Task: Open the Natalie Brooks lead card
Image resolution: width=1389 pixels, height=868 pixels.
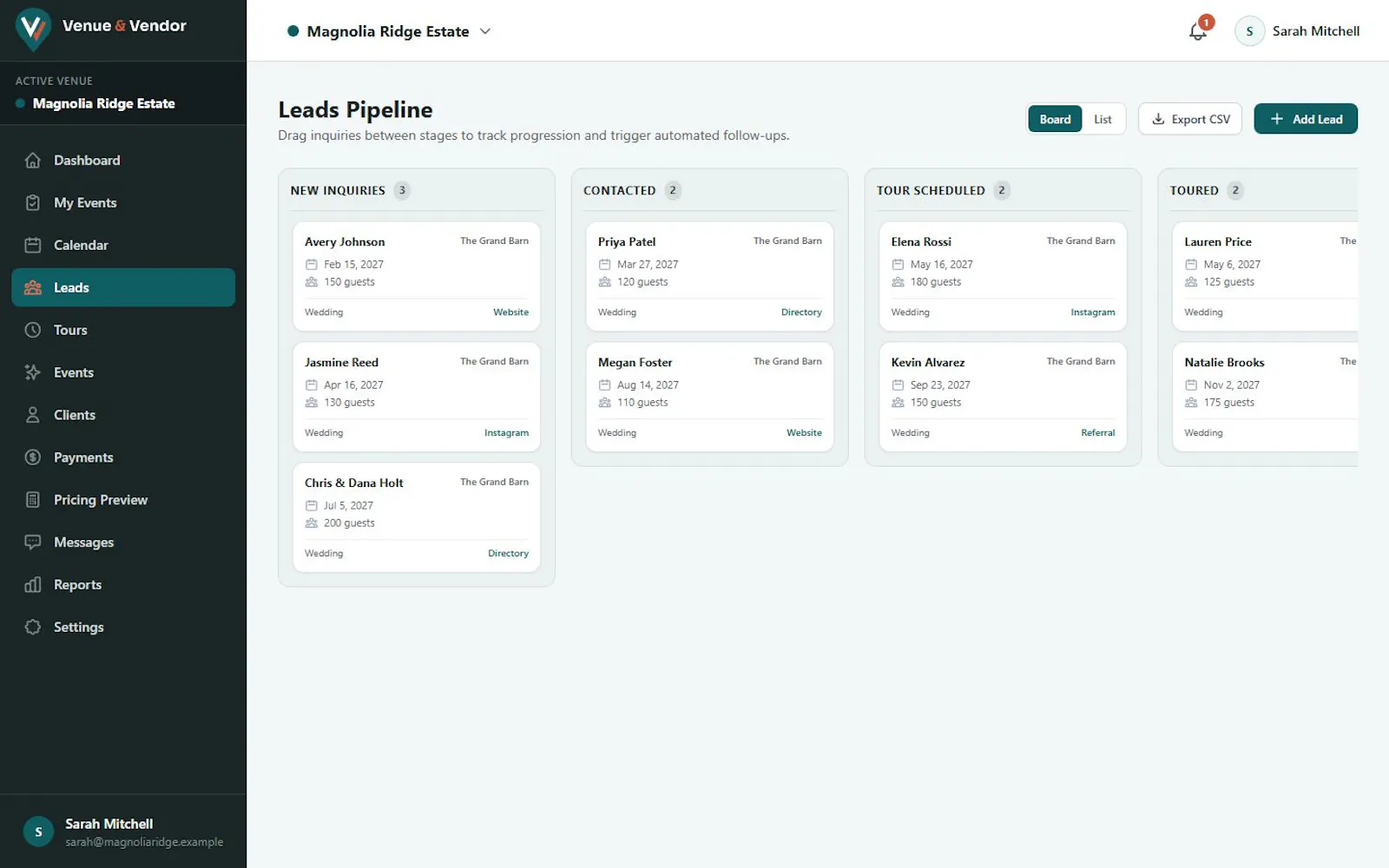Action: (1265, 398)
